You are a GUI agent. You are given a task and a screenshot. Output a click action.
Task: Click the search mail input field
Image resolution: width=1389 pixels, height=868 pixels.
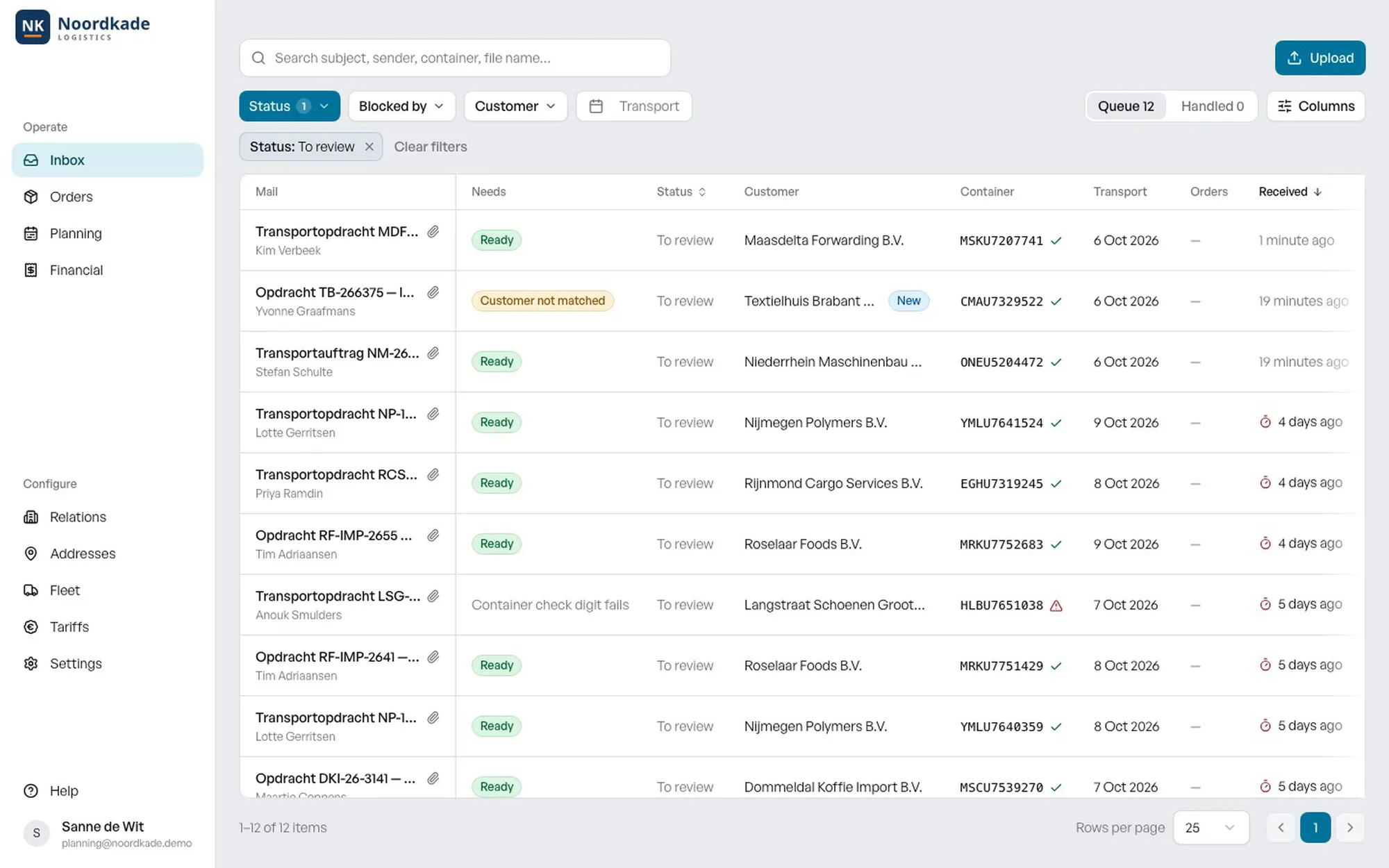pos(455,58)
